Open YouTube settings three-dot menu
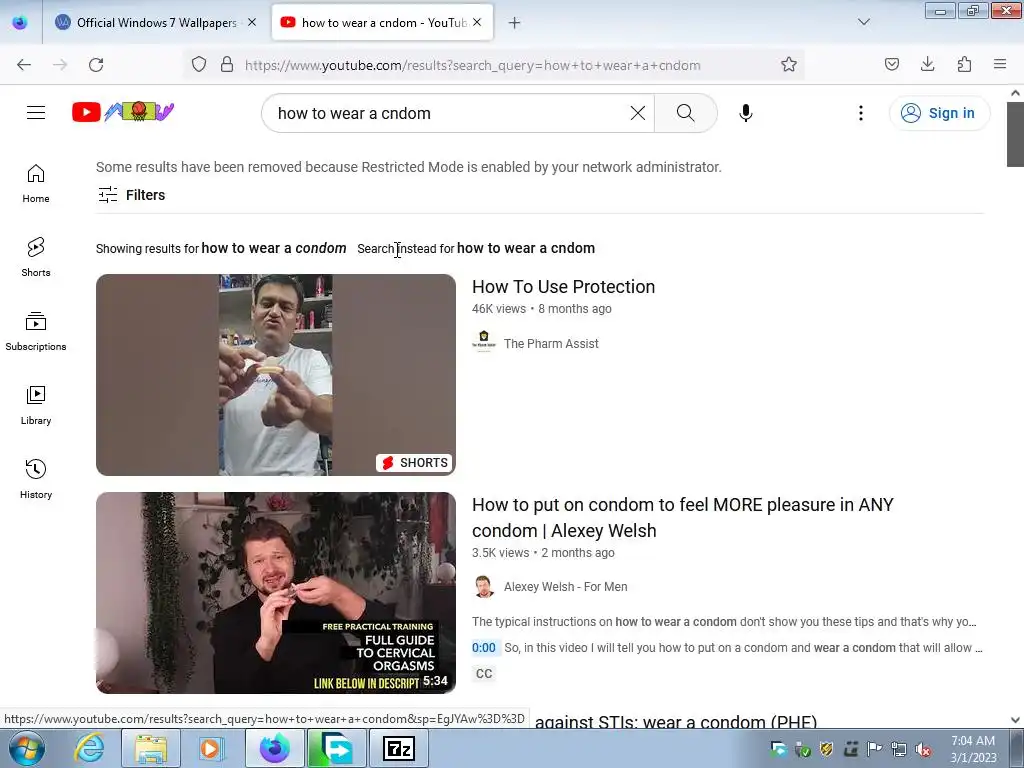 [861, 113]
